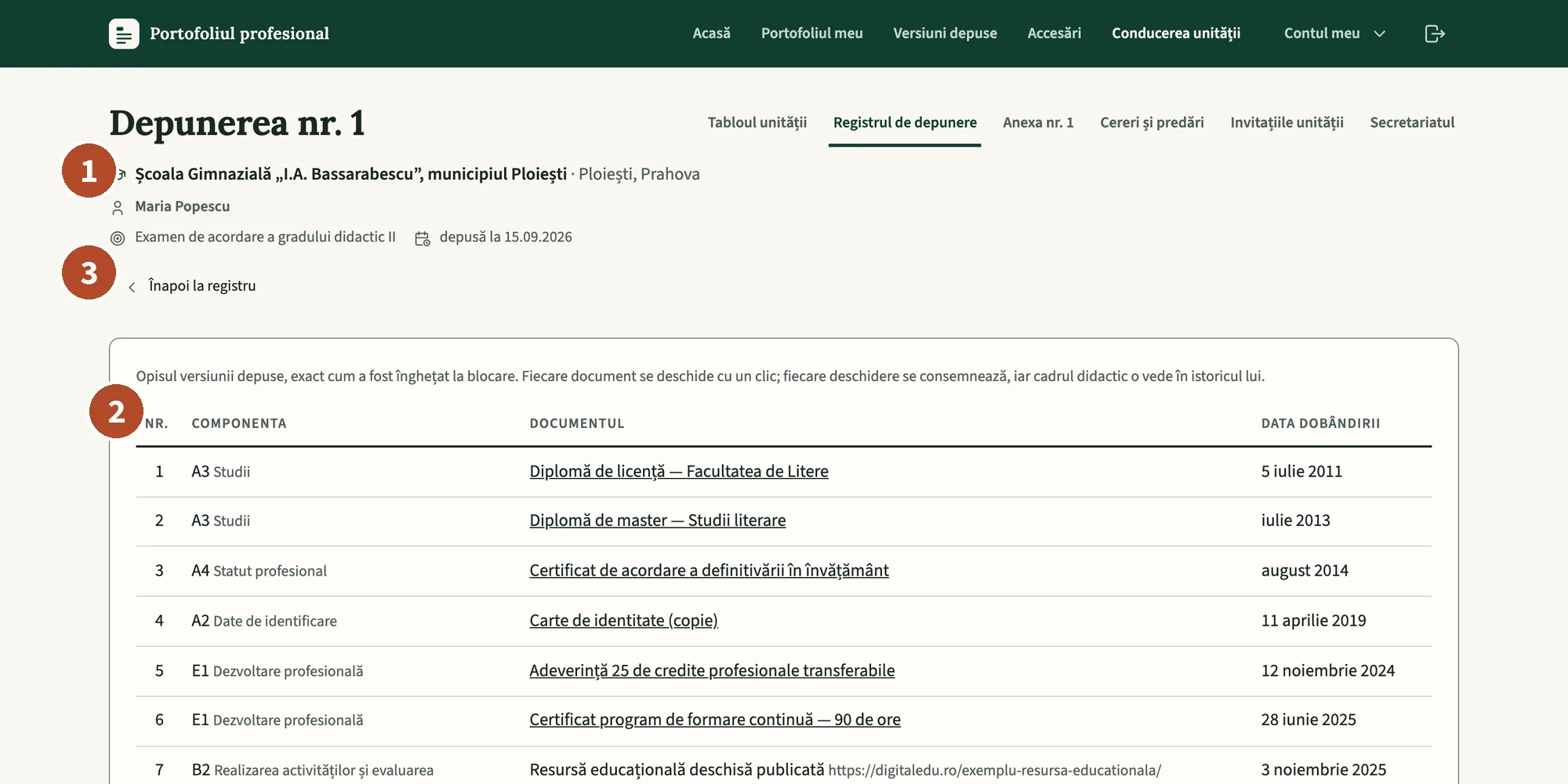1568x784 pixels.
Task: Open Certificat de acordare a definitivării în învățământ
Action: (x=709, y=571)
